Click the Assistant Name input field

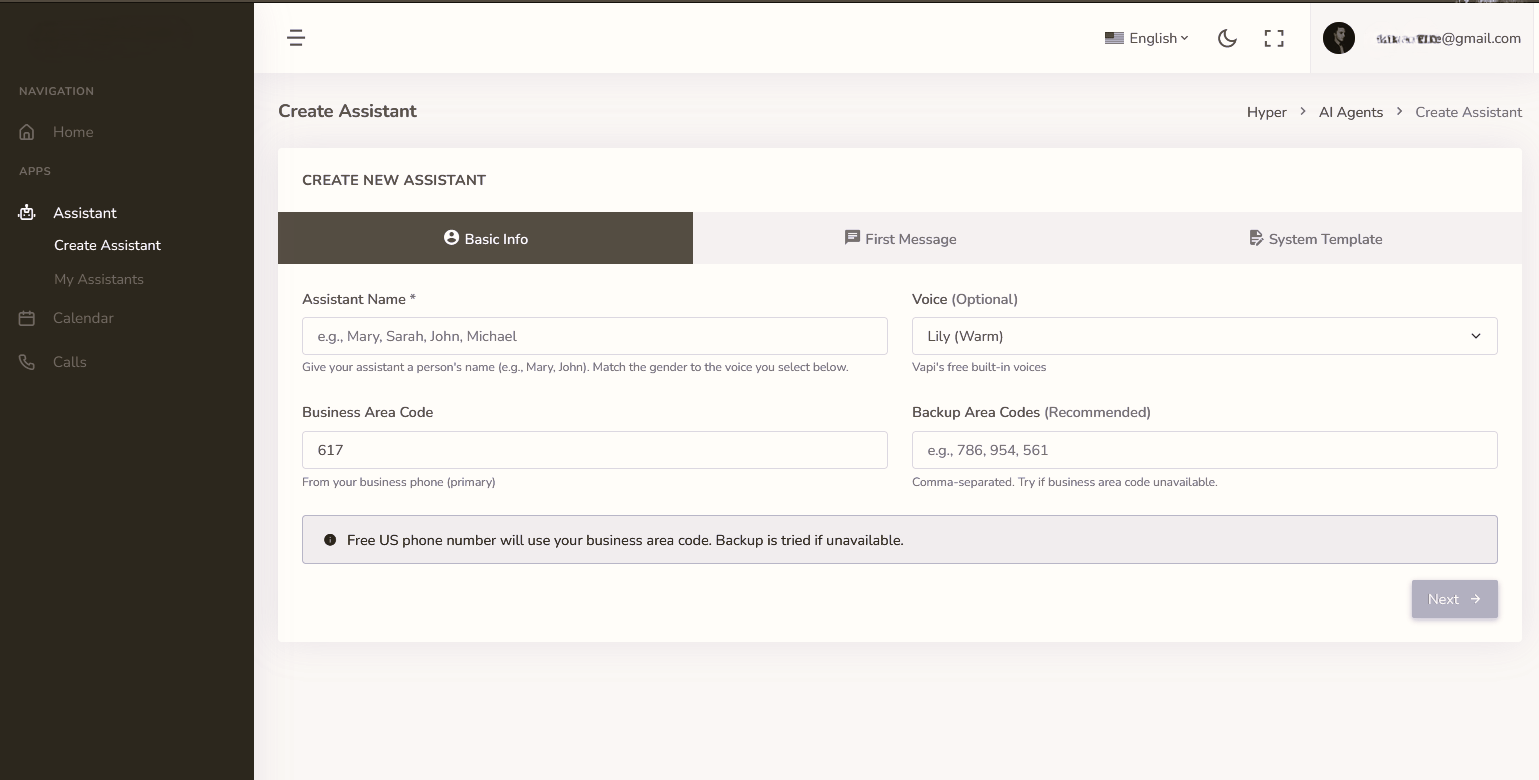594,336
